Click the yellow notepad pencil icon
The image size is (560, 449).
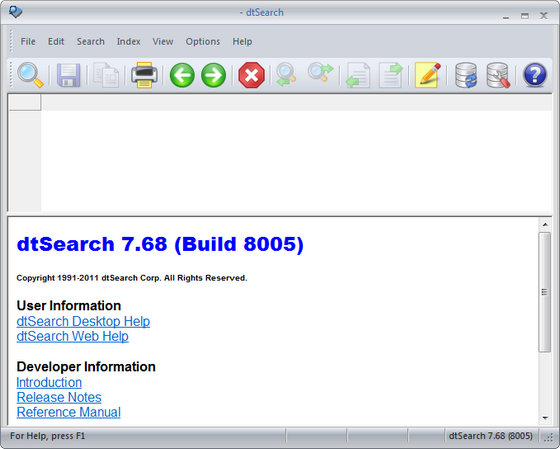click(x=428, y=75)
